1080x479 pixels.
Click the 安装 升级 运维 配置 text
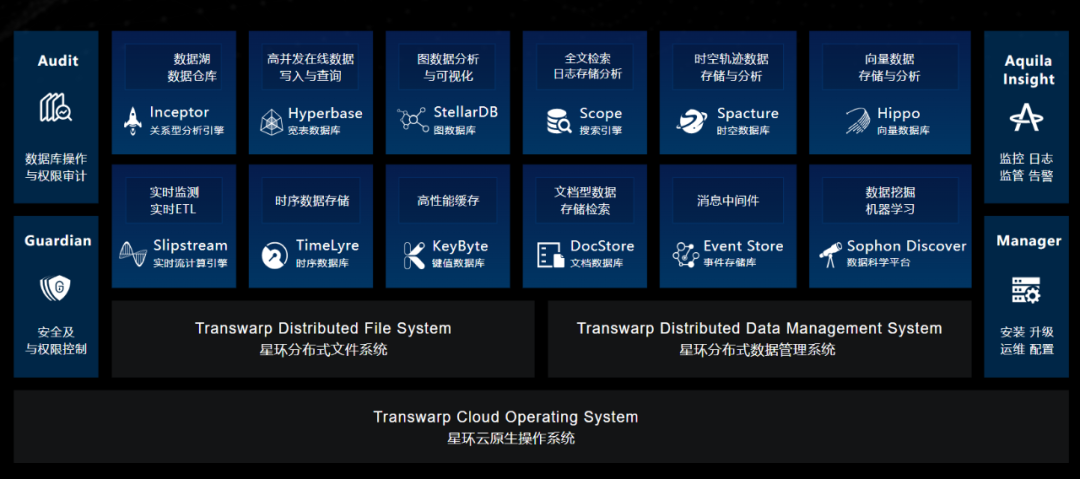1026,340
